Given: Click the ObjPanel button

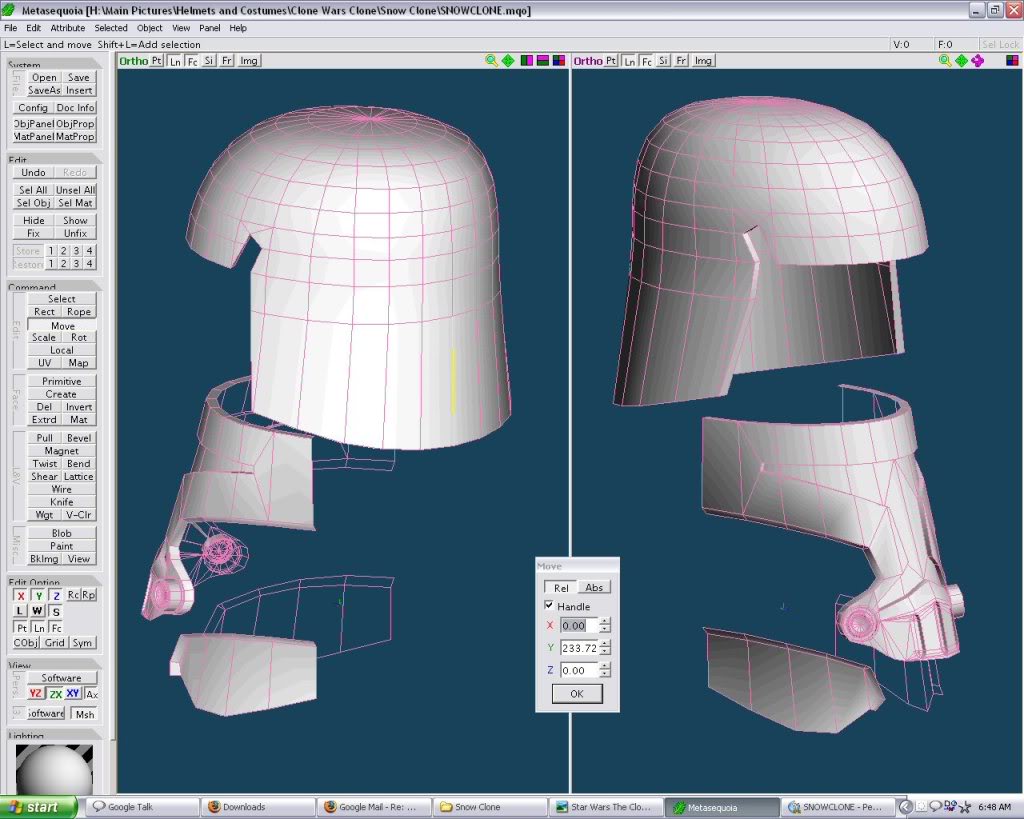Looking at the screenshot, I should click(33, 123).
